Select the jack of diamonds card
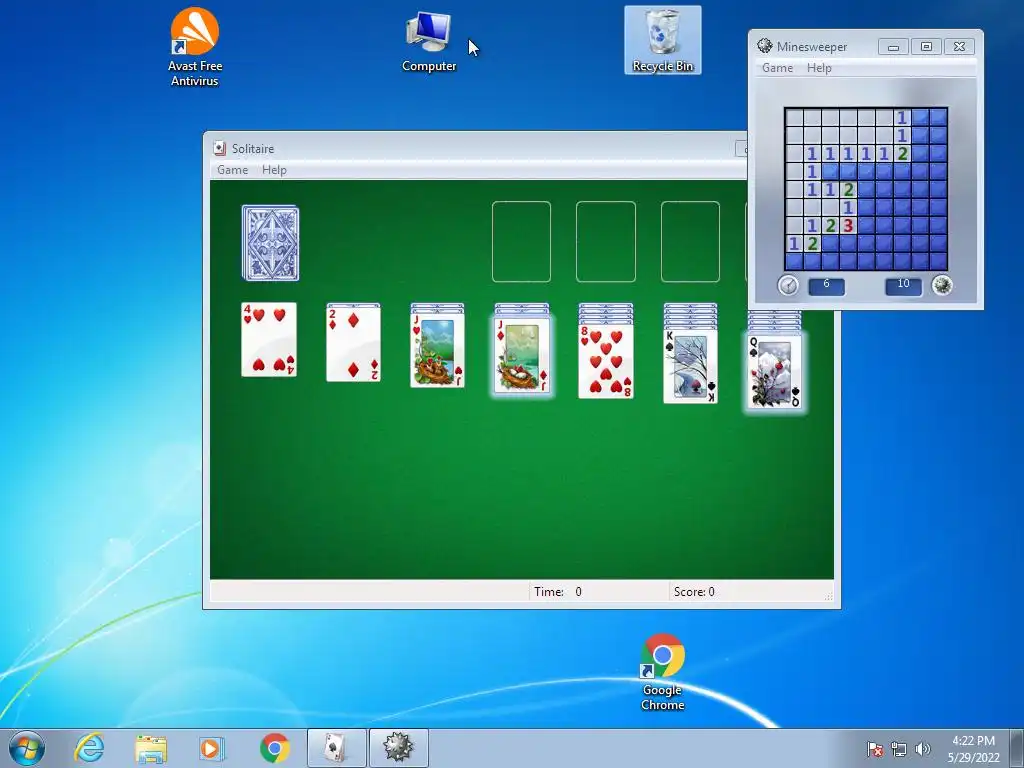The width and height of the screenshot is (1024, 768). (x=521, y=355)
